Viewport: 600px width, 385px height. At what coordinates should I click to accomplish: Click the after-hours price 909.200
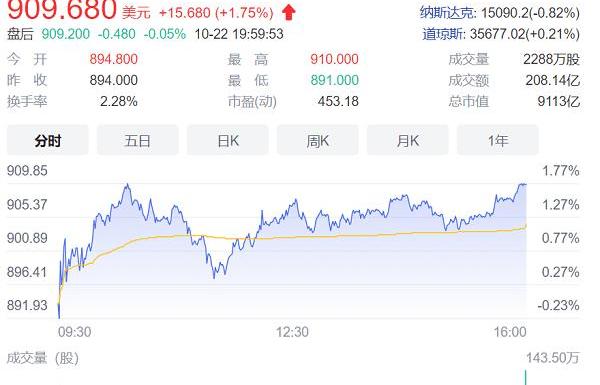coord(65,34)
